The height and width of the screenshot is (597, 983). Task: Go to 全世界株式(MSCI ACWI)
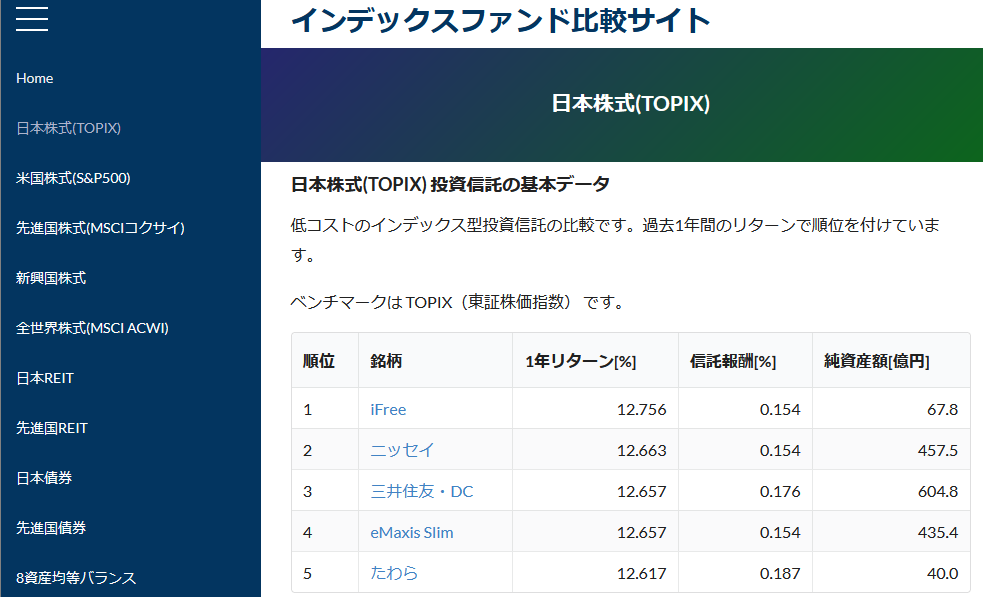click(x=92, y=327)
